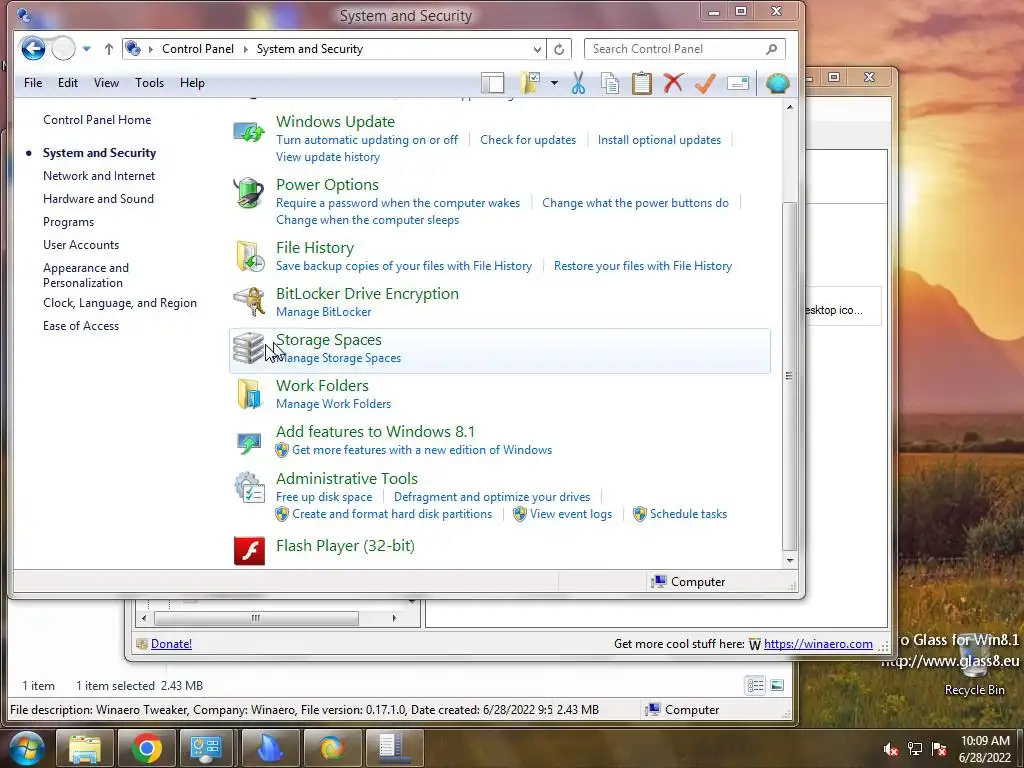Image resolution: width=1024 pixels, height=768 pixels.
Task: Open the Flash Player red icon
Action: [249, 551]
